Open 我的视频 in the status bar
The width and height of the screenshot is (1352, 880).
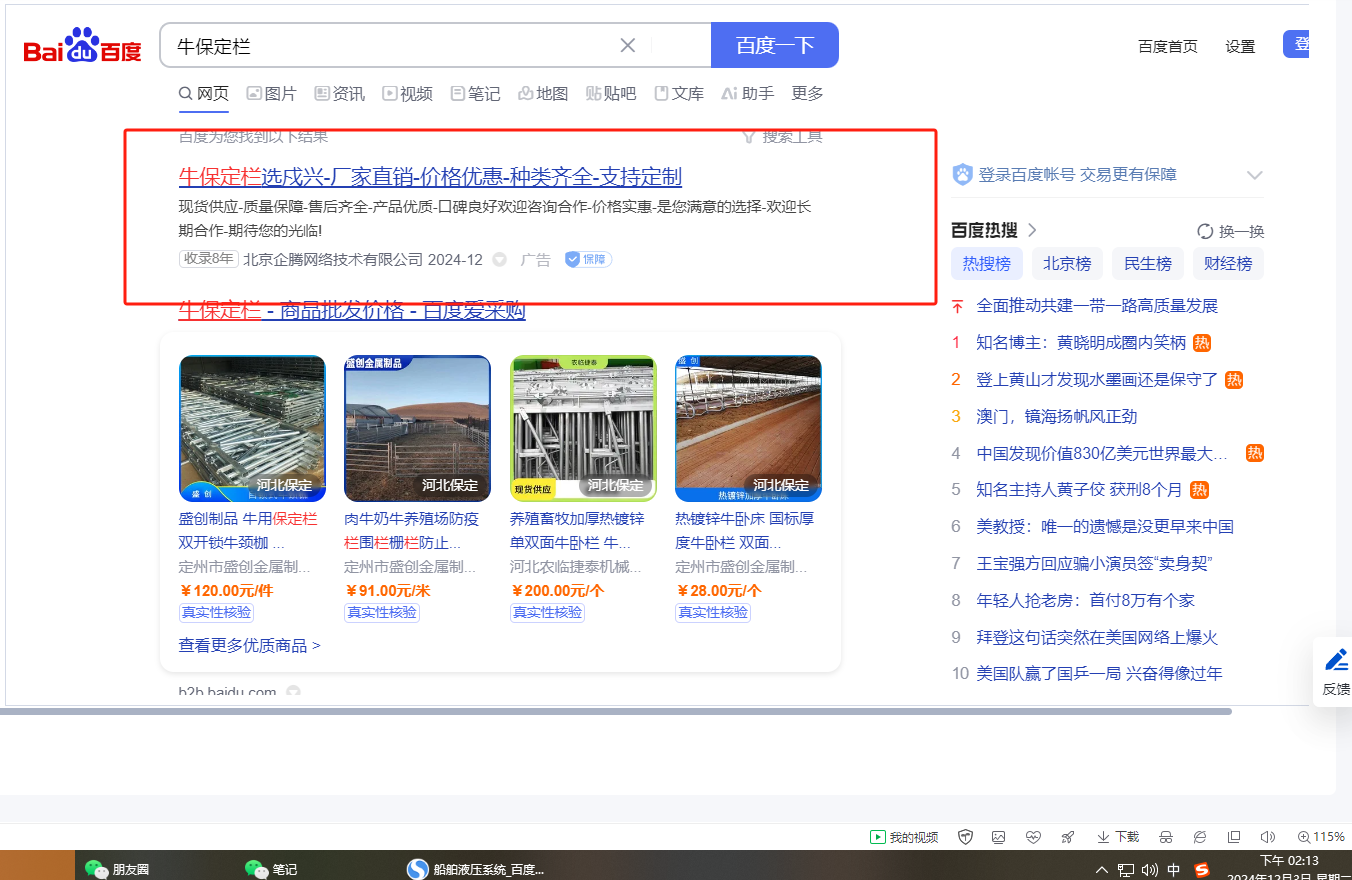click(x=904, y=837)
